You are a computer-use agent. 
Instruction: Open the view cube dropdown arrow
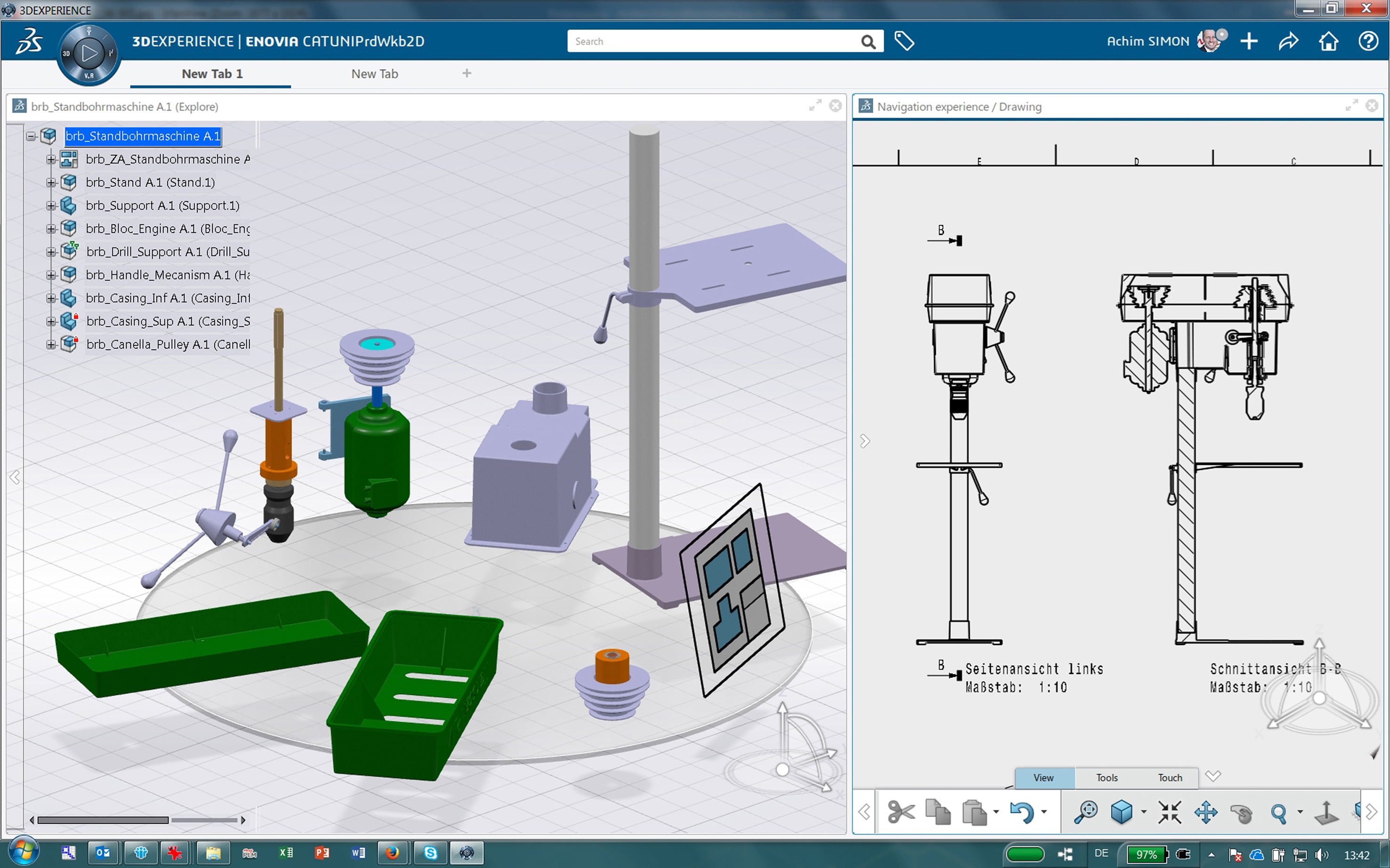[x=1144, y=812]
